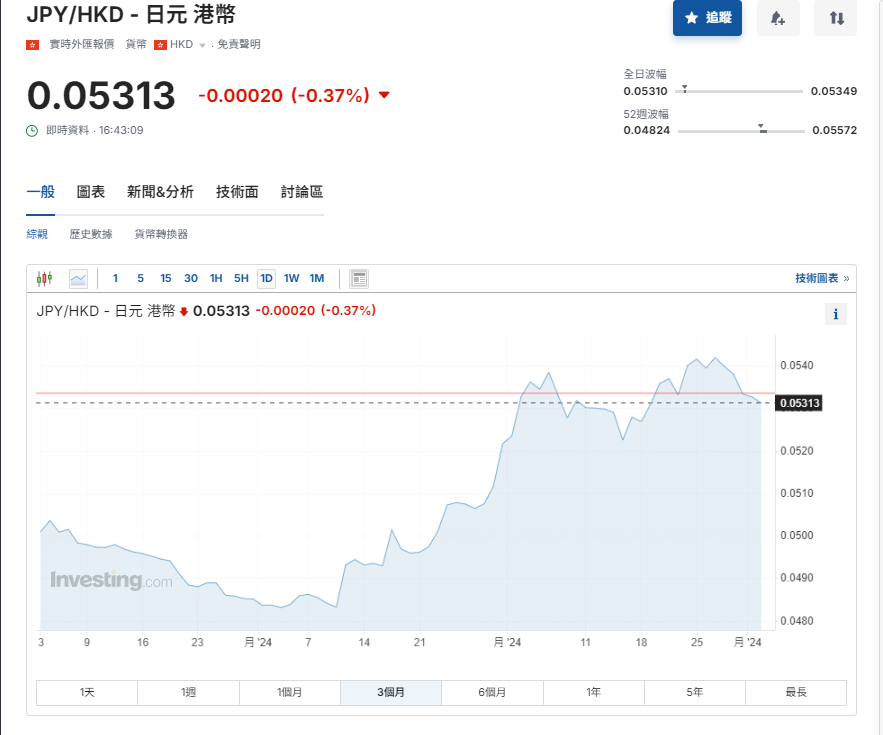Open the 圖表 tab
Image resolution: width=883 pixels, height=735 pixels.
[91, 192]
